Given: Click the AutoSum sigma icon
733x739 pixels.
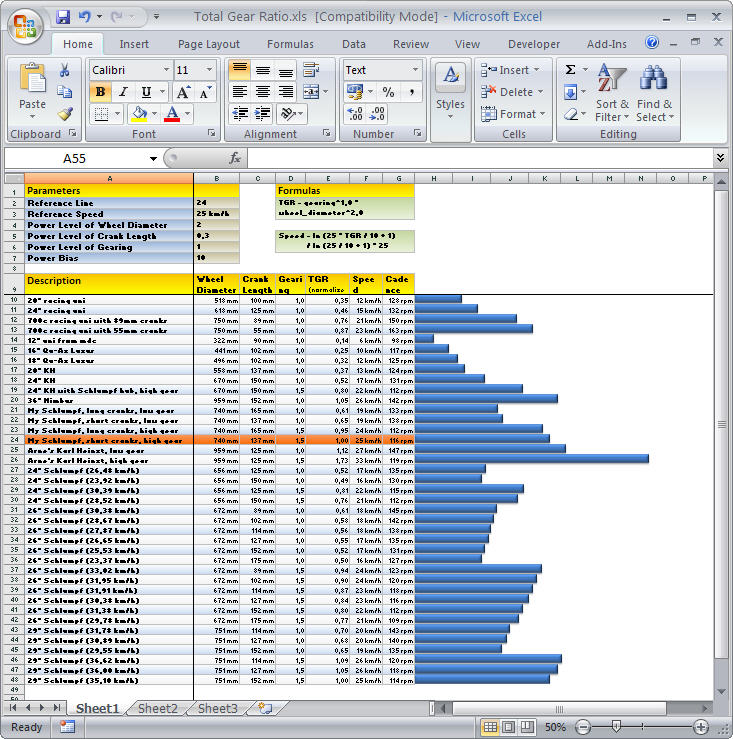Looking at the screenshot, I should click(570, 70).
